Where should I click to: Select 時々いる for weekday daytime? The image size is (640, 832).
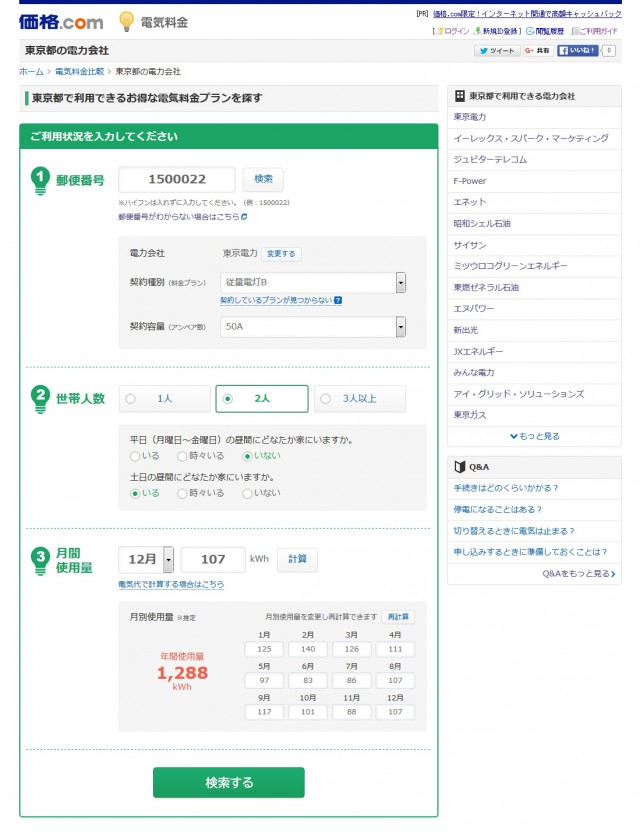(x=200, y=456)
